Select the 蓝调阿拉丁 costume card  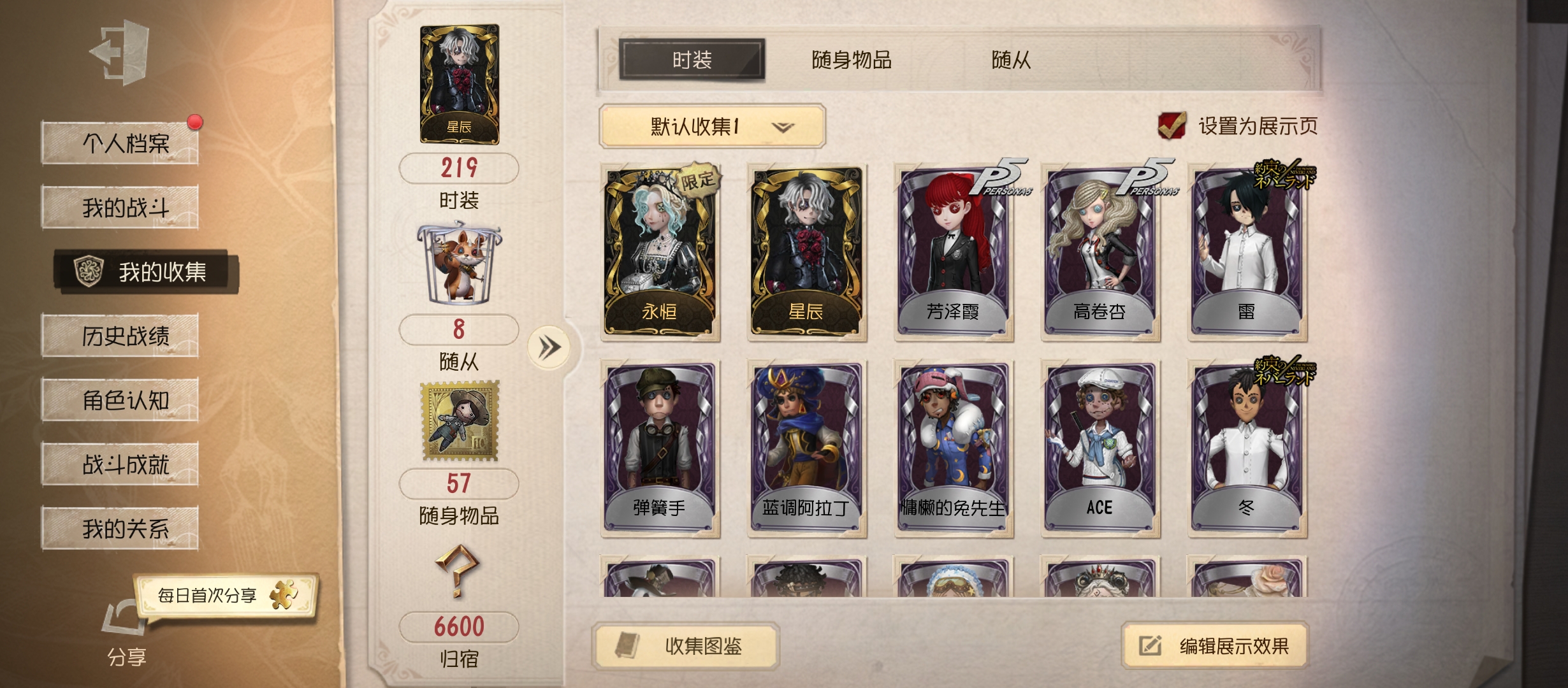(x=807, y=448)
